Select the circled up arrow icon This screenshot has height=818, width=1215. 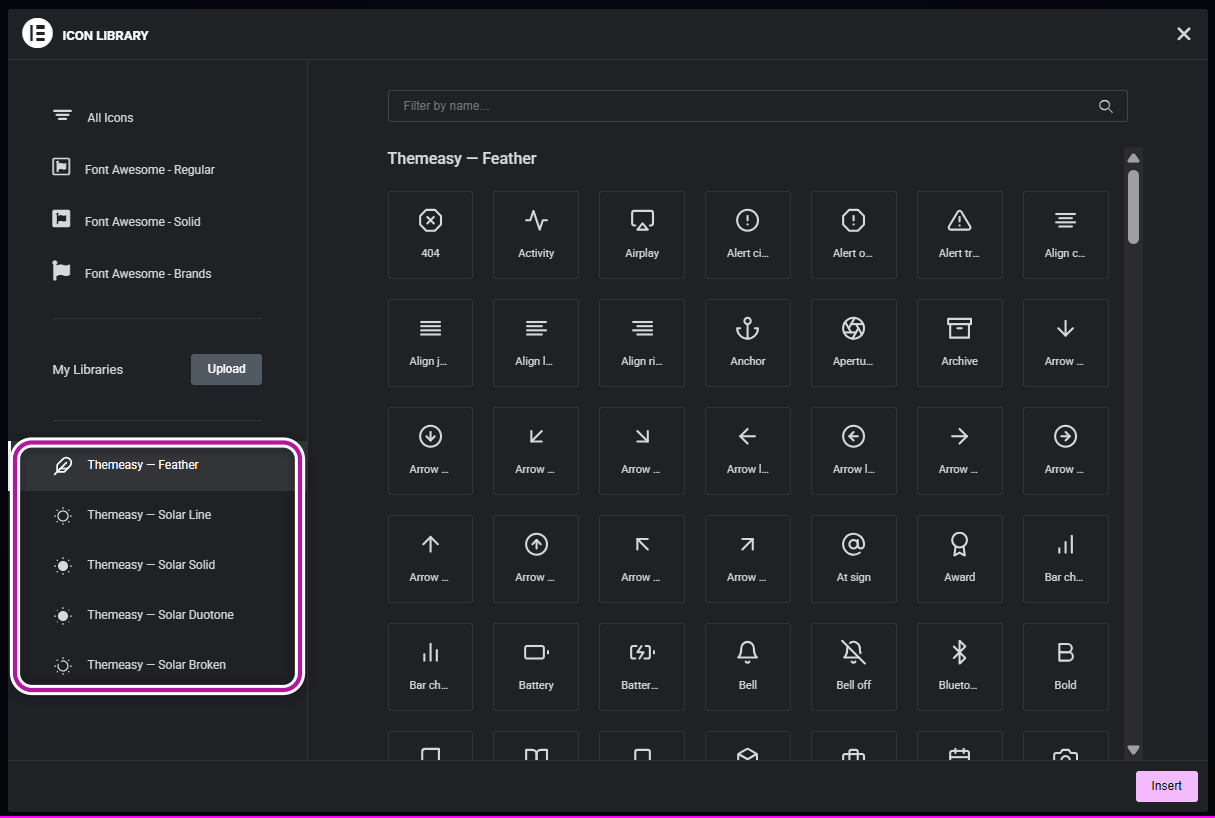click(536, 559)
